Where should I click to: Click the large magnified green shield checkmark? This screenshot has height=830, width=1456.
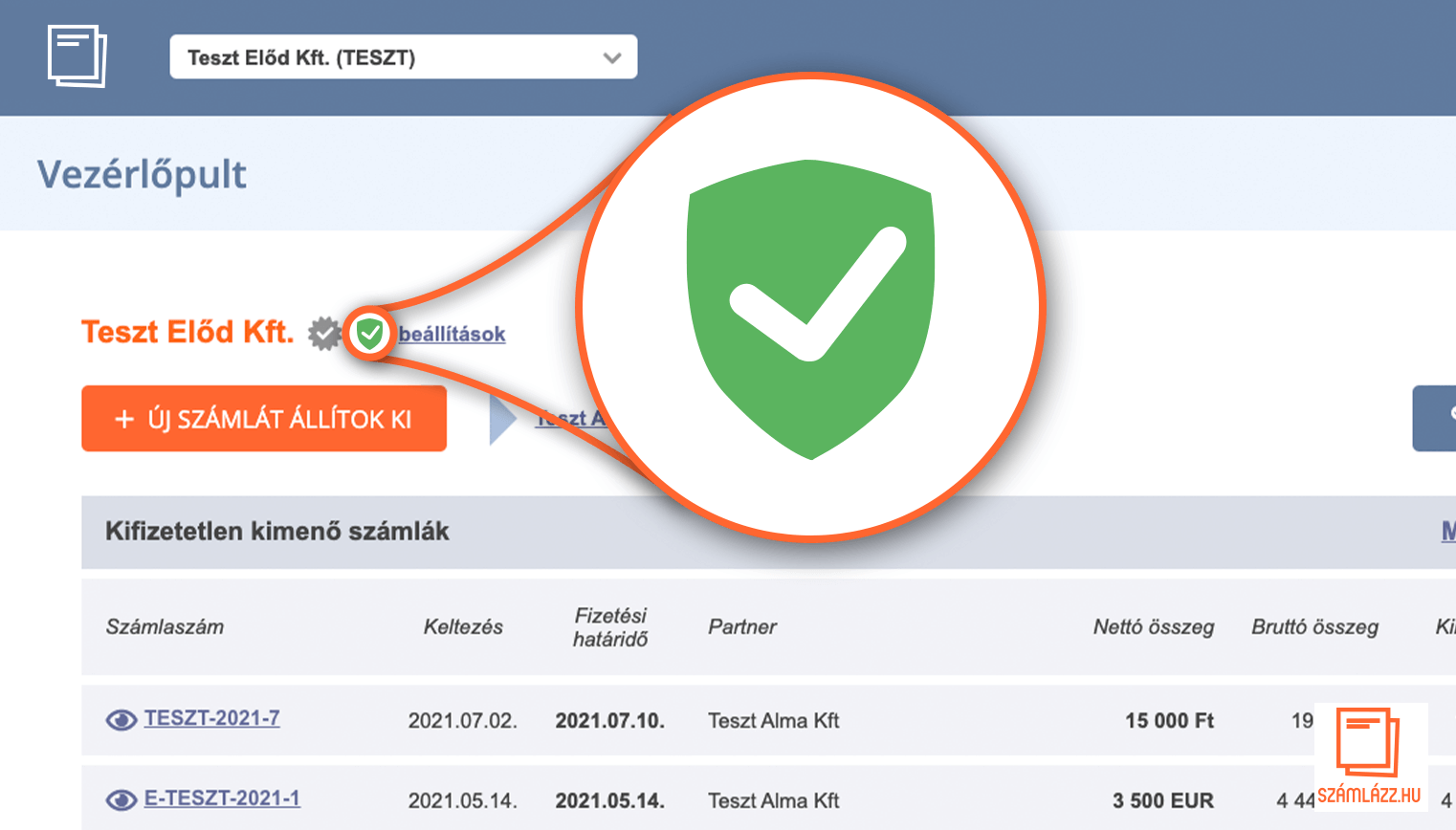click(x=810, y=308)
